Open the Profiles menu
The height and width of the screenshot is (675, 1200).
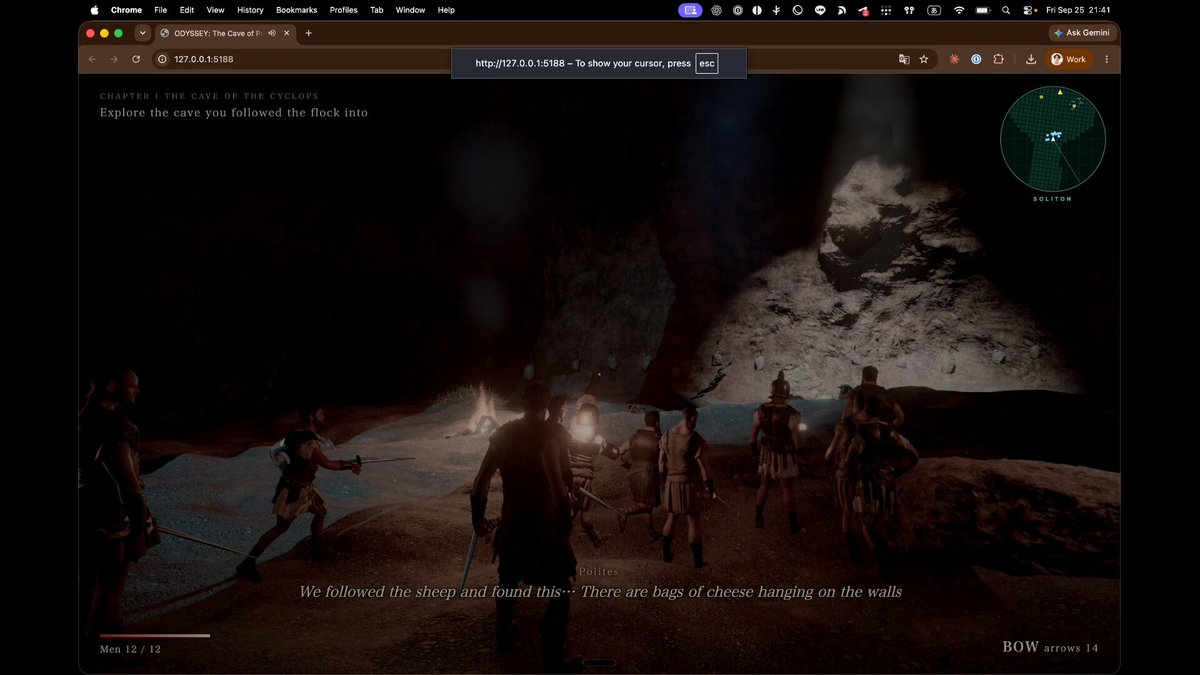343,10
